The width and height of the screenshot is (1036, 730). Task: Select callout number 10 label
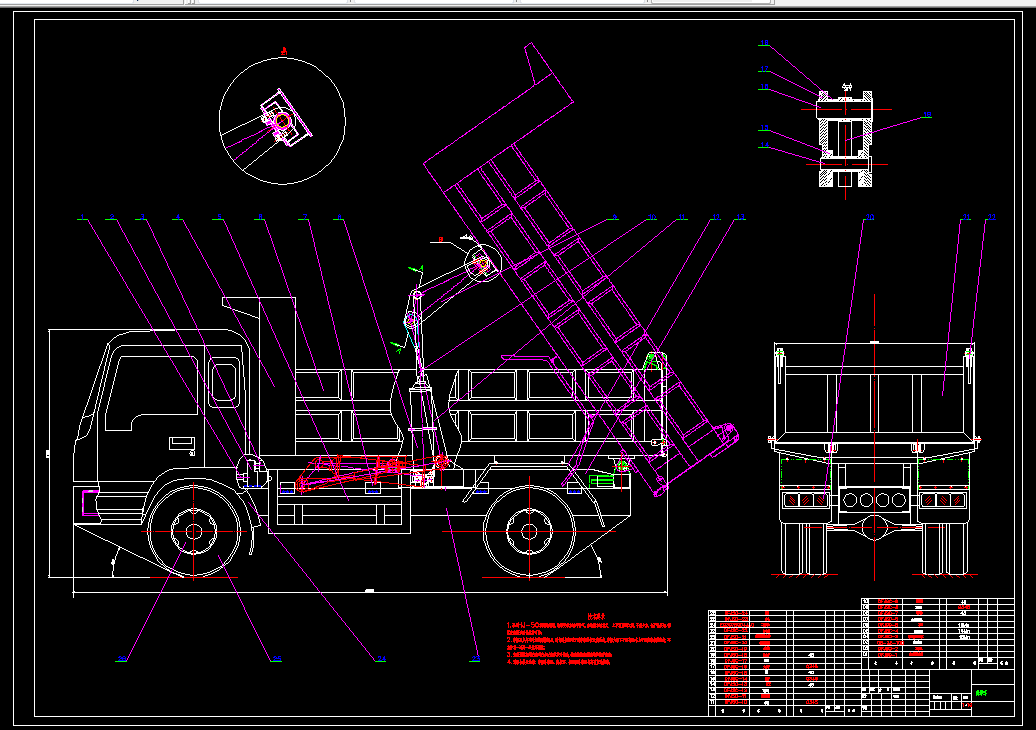pos(652,216)
